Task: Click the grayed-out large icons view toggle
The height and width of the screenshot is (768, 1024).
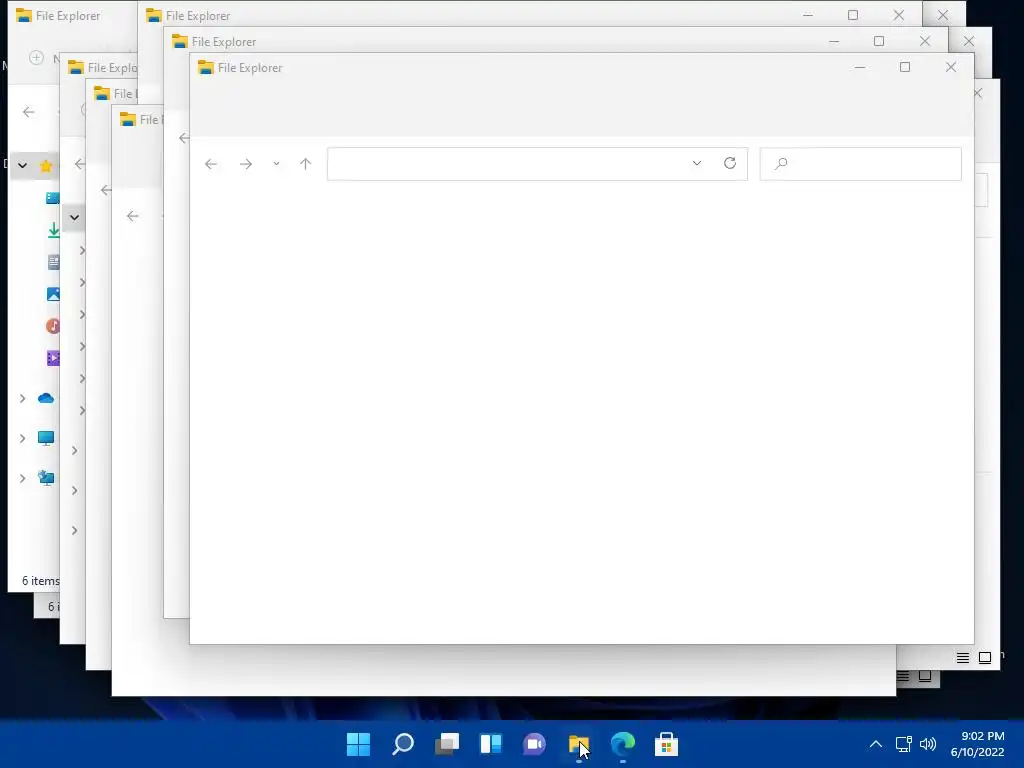Action: point(925,676)
